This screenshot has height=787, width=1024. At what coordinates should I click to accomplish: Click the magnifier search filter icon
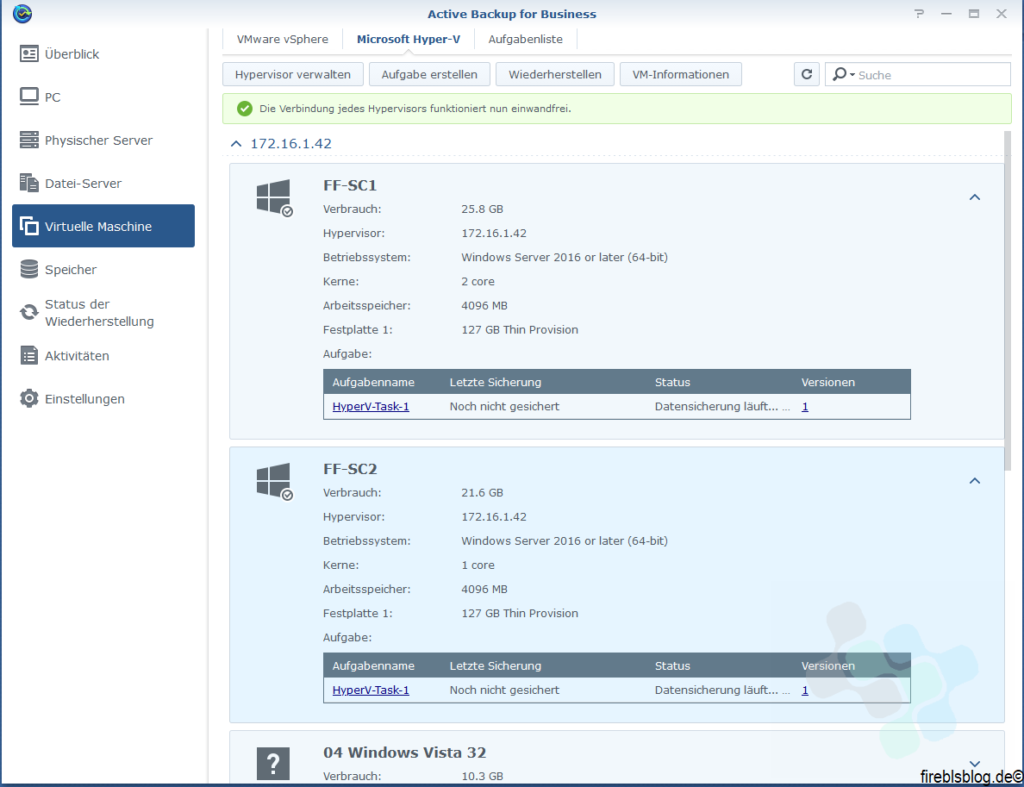(843, 74)
